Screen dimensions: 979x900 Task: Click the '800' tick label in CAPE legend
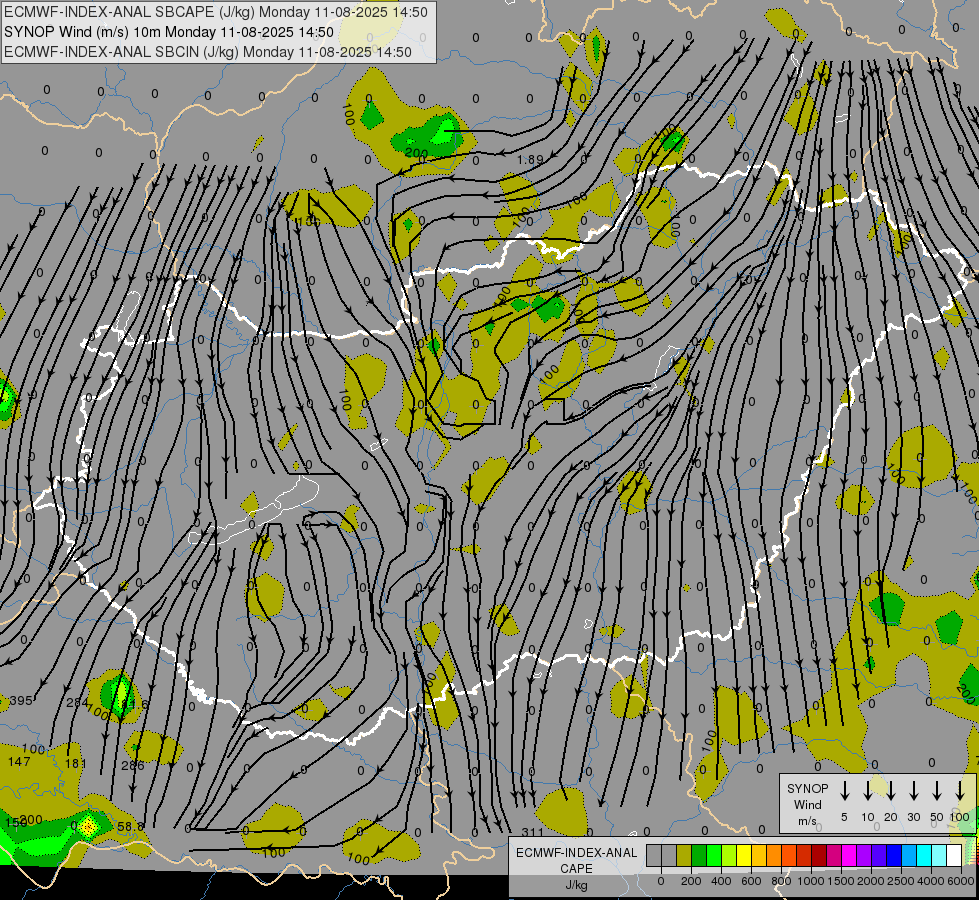click(781, 881)
